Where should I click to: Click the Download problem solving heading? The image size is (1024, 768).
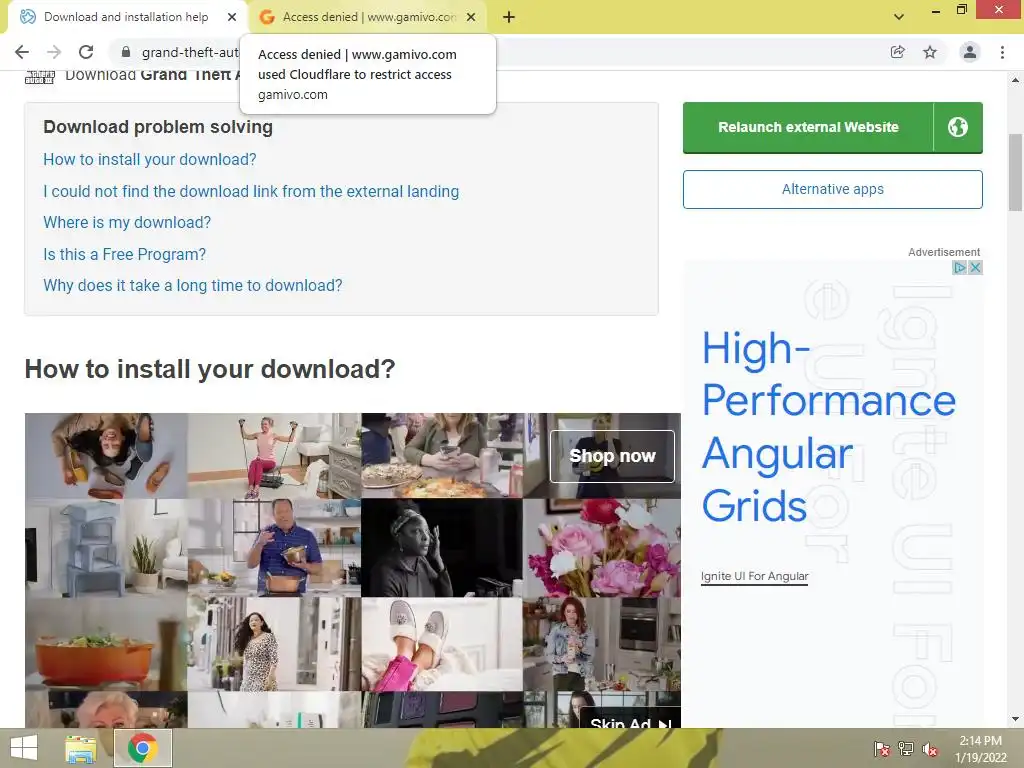[x=157, y=127]
